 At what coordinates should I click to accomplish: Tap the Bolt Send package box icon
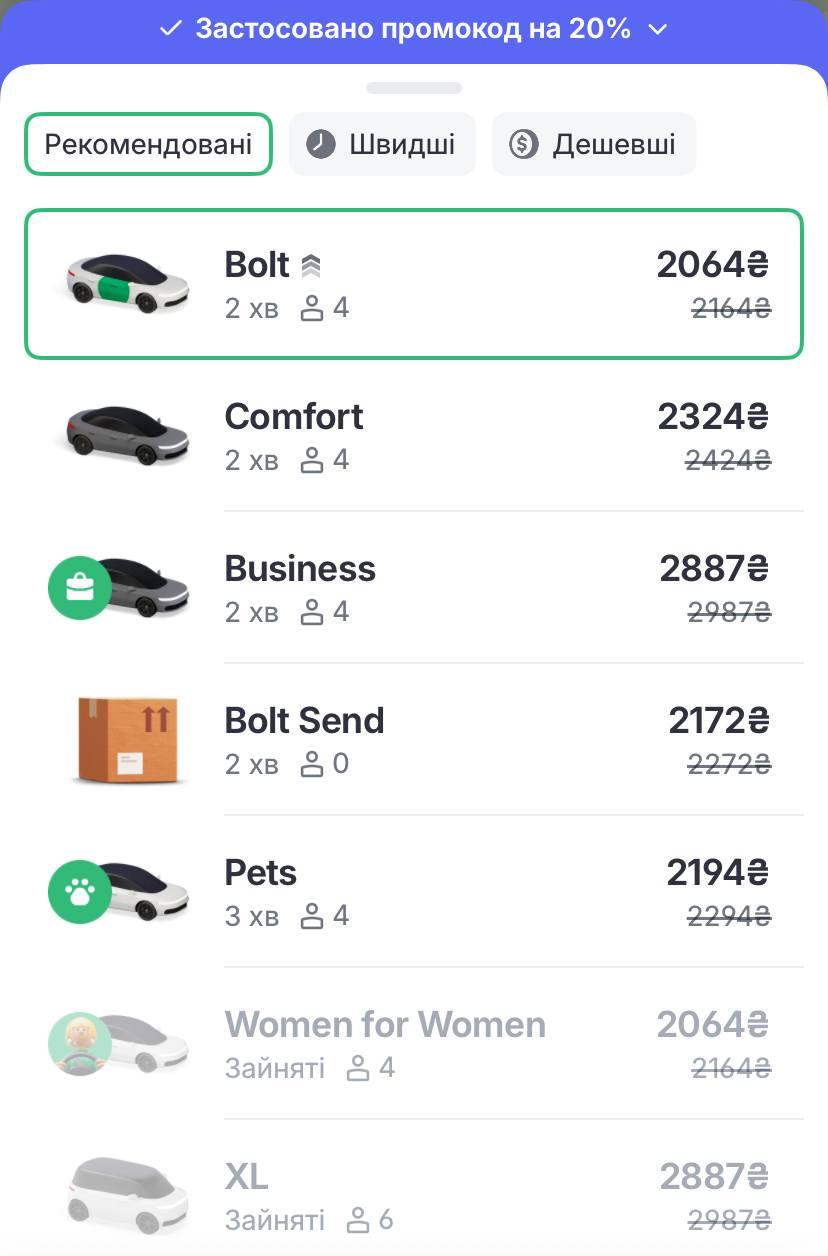click(x=127, y=740)
